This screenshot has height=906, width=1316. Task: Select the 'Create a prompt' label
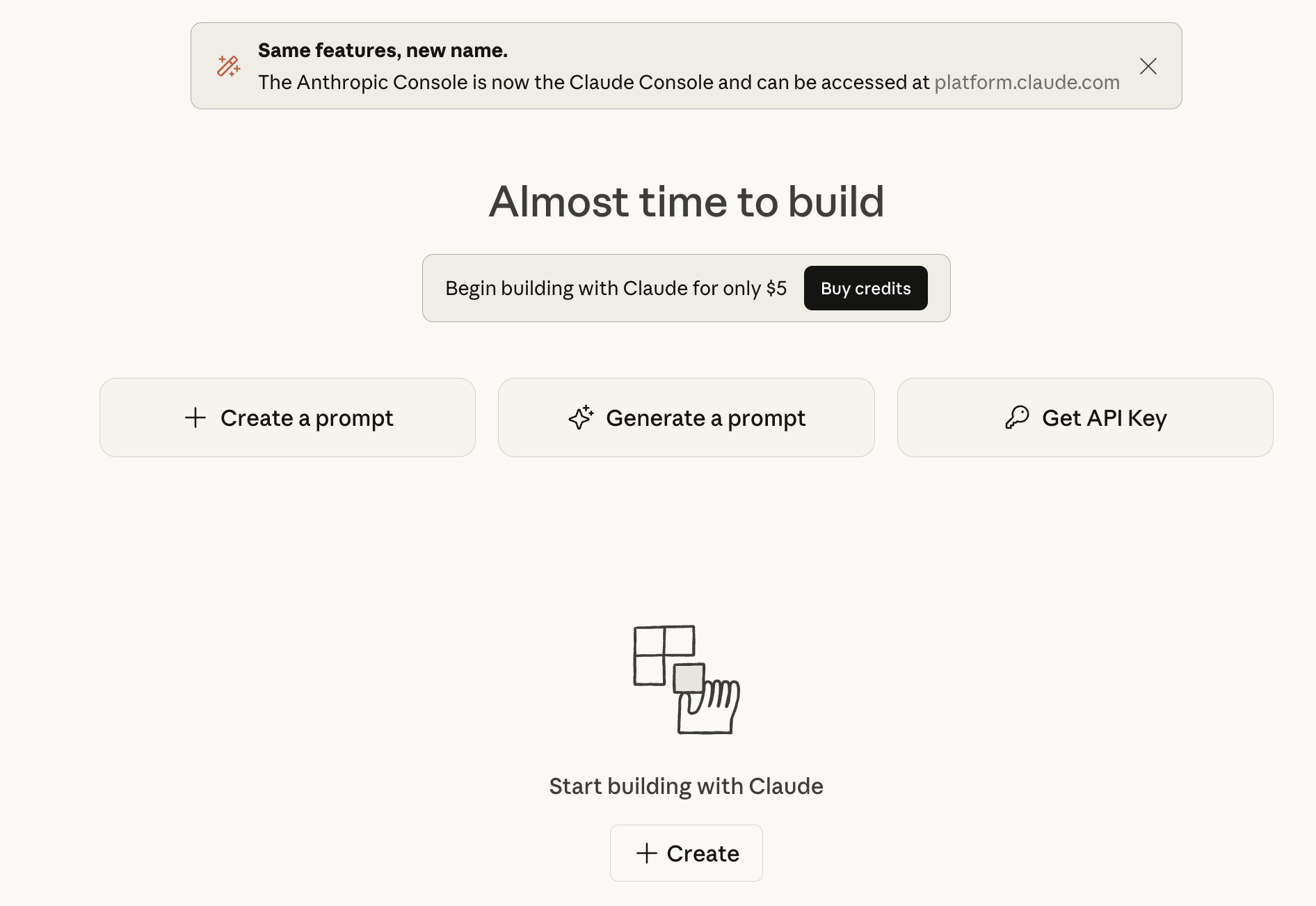(307, 418)
